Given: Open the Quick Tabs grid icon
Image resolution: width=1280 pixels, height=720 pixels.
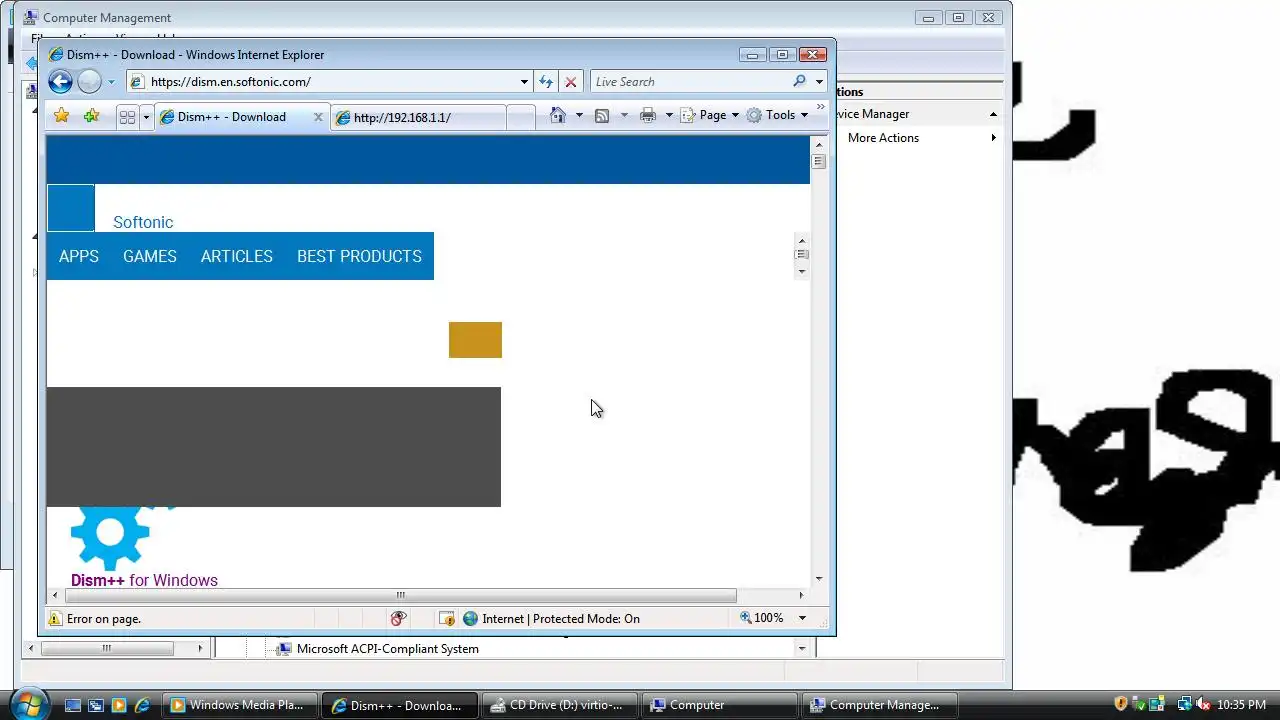Looking at the screenshot, I should coord(127,117).
